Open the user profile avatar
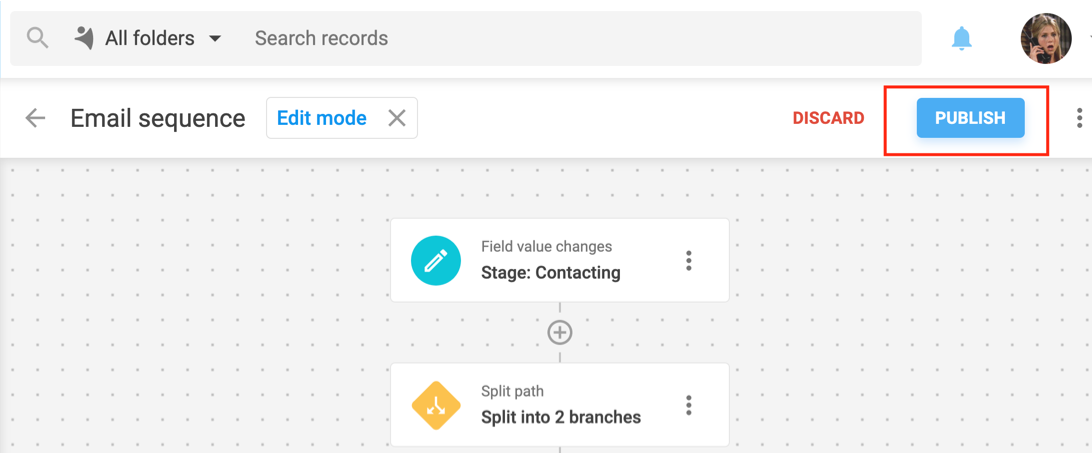Screen dimensions: 1092x453 click(x=1045, y=38)
